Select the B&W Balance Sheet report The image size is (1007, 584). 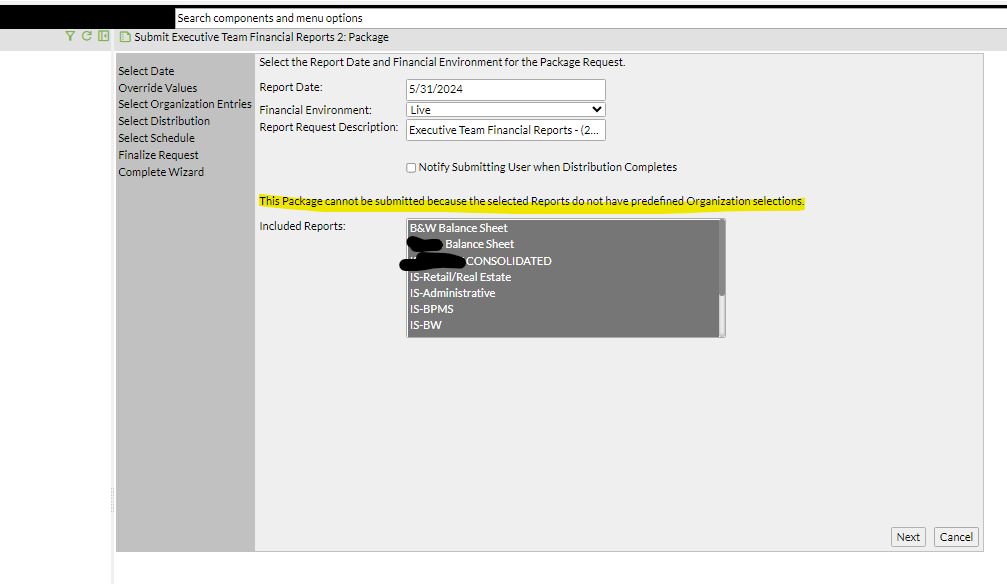(458, 228)
